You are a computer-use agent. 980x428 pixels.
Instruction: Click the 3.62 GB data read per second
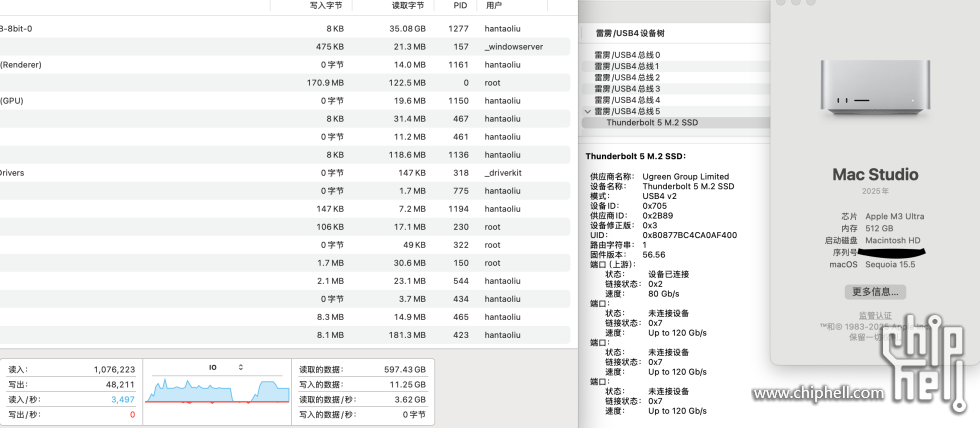pos(409,400)
